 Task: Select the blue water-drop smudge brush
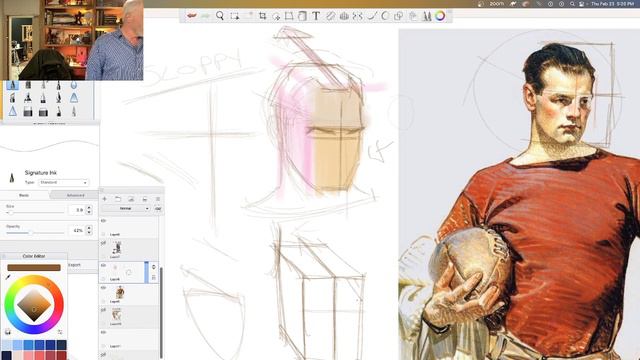point(73,85)
